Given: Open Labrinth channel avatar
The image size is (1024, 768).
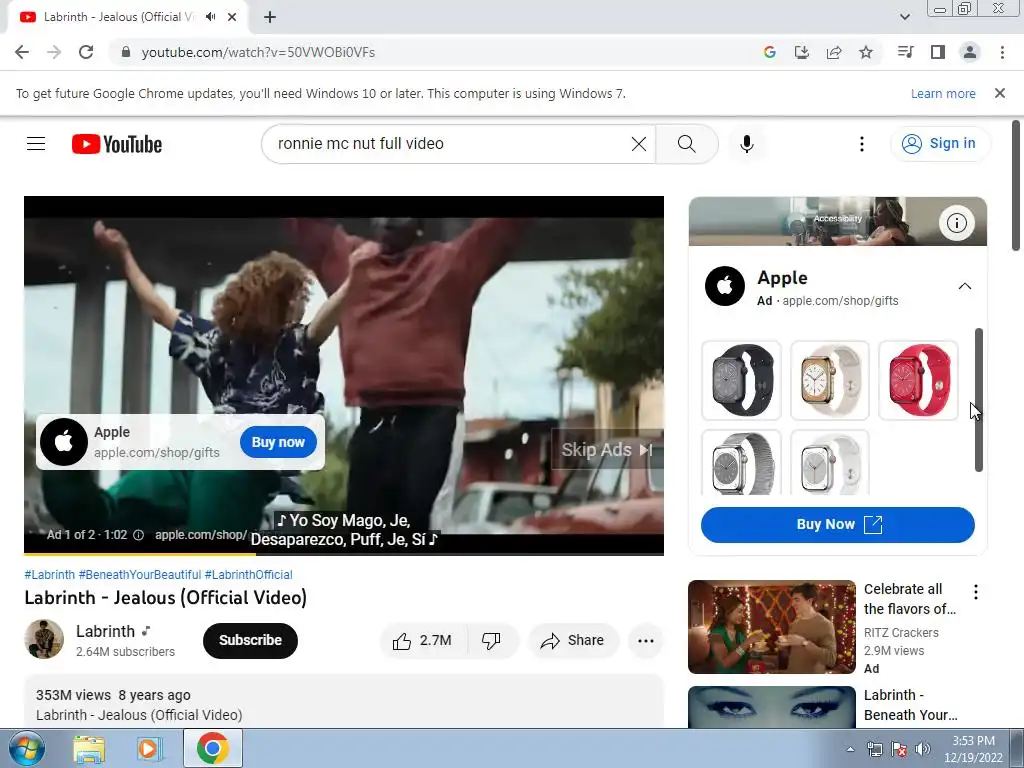Looking at the screenshot, I should (44, 639).
